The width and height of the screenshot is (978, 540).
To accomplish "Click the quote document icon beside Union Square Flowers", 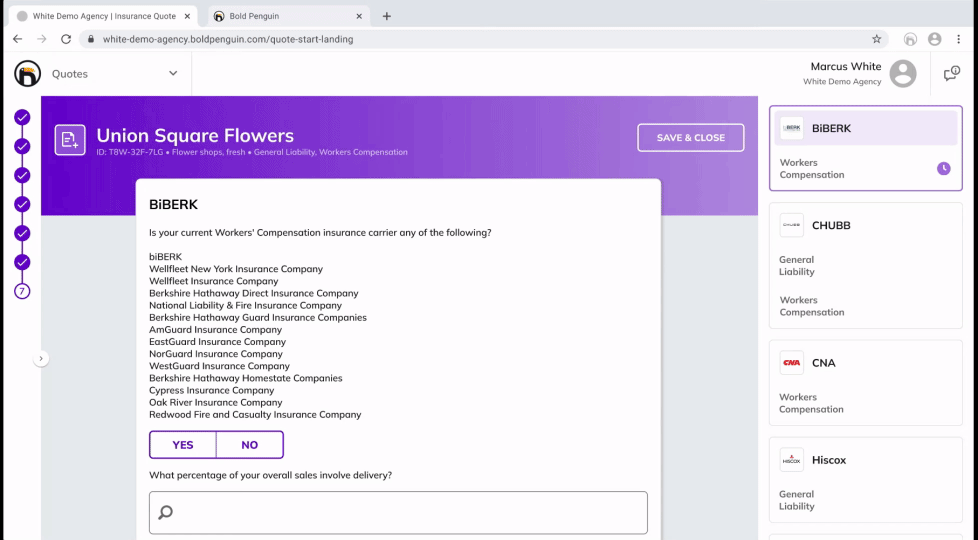I will point(70,140).
